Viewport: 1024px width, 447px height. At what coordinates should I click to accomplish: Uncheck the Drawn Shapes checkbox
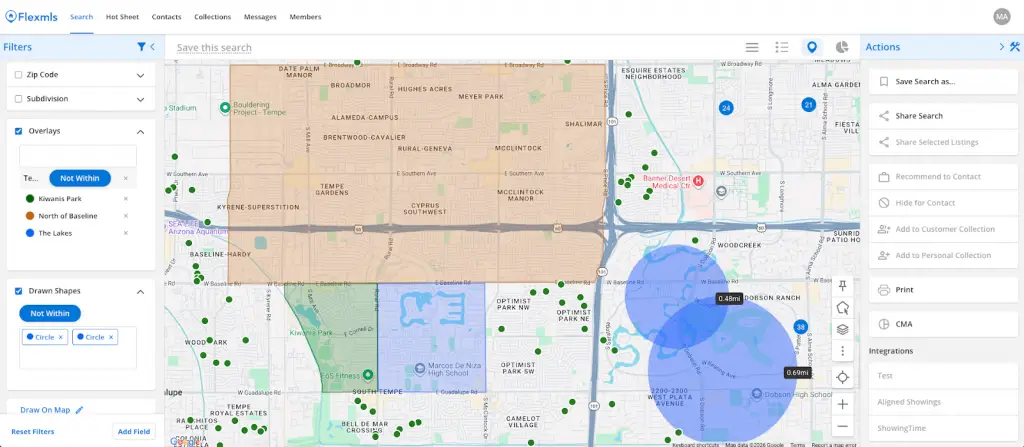18,291
